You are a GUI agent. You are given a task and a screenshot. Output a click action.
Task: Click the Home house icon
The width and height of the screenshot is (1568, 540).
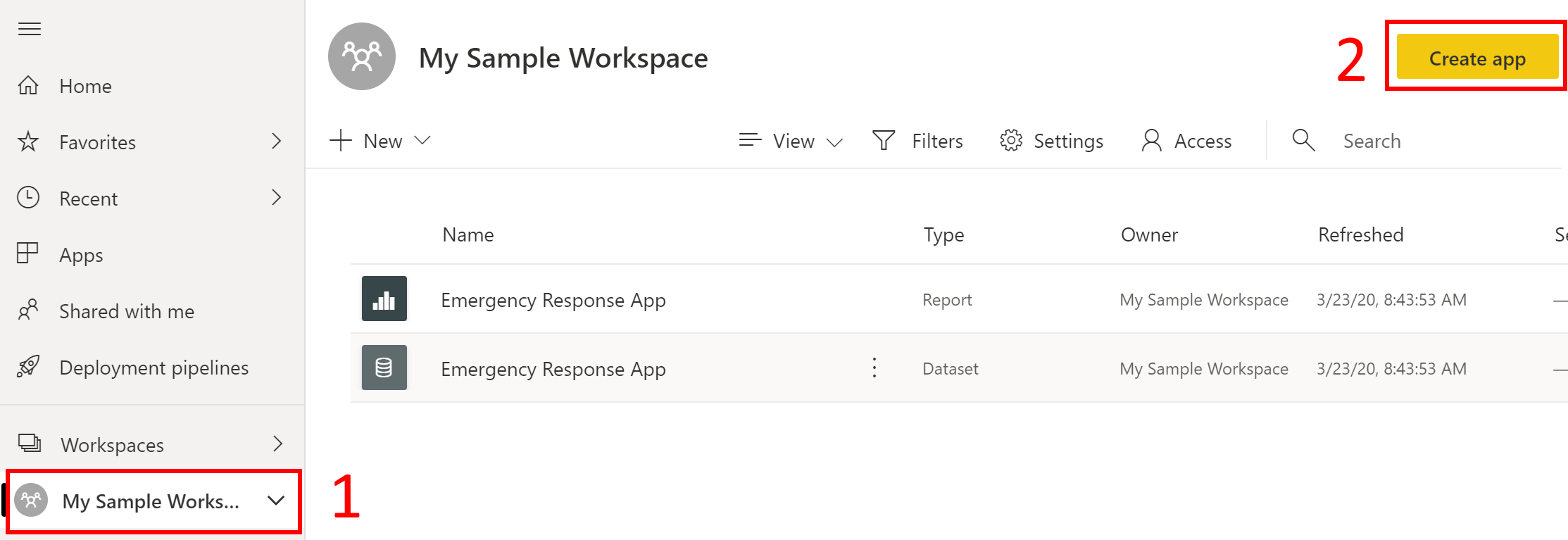tap(28, 85)
